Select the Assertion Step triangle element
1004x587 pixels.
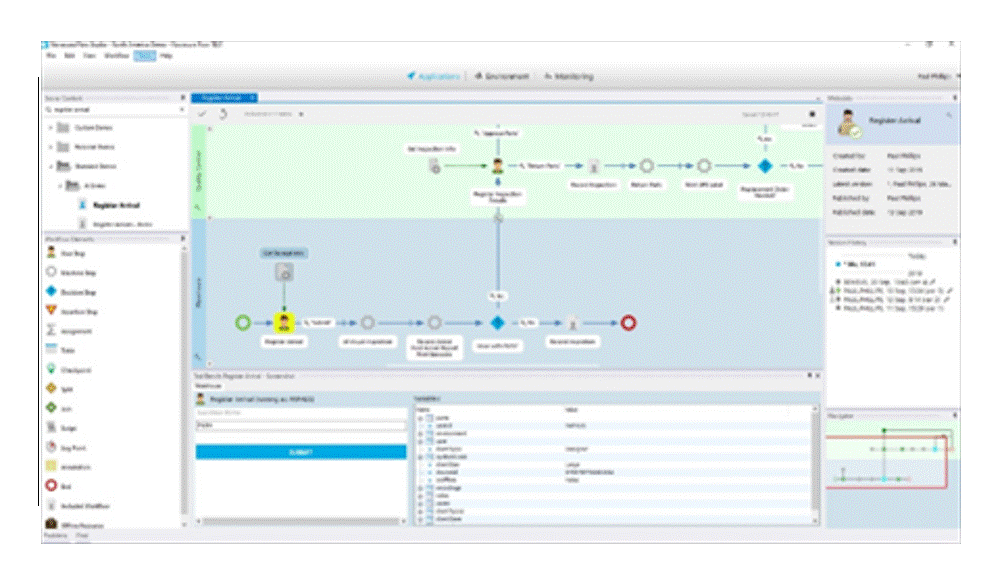click(x=71, y=312)
